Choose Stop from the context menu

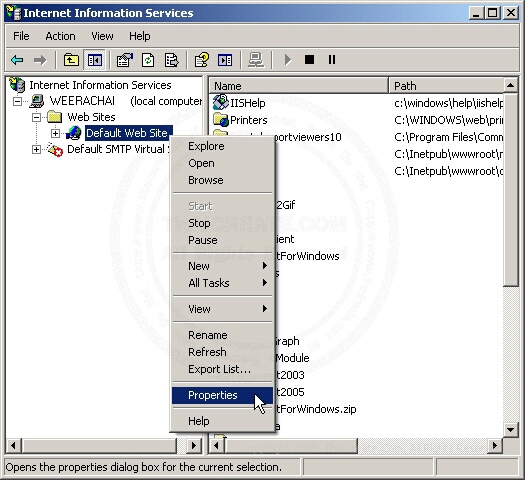coord(223,223)
